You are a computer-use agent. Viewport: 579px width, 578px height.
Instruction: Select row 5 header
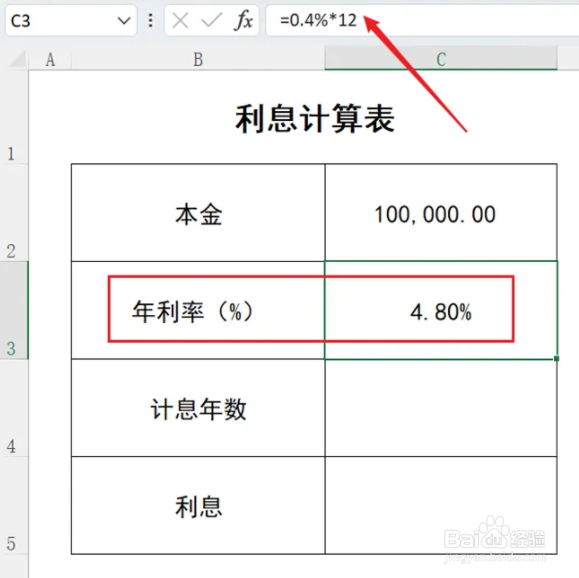pos(14,505)
